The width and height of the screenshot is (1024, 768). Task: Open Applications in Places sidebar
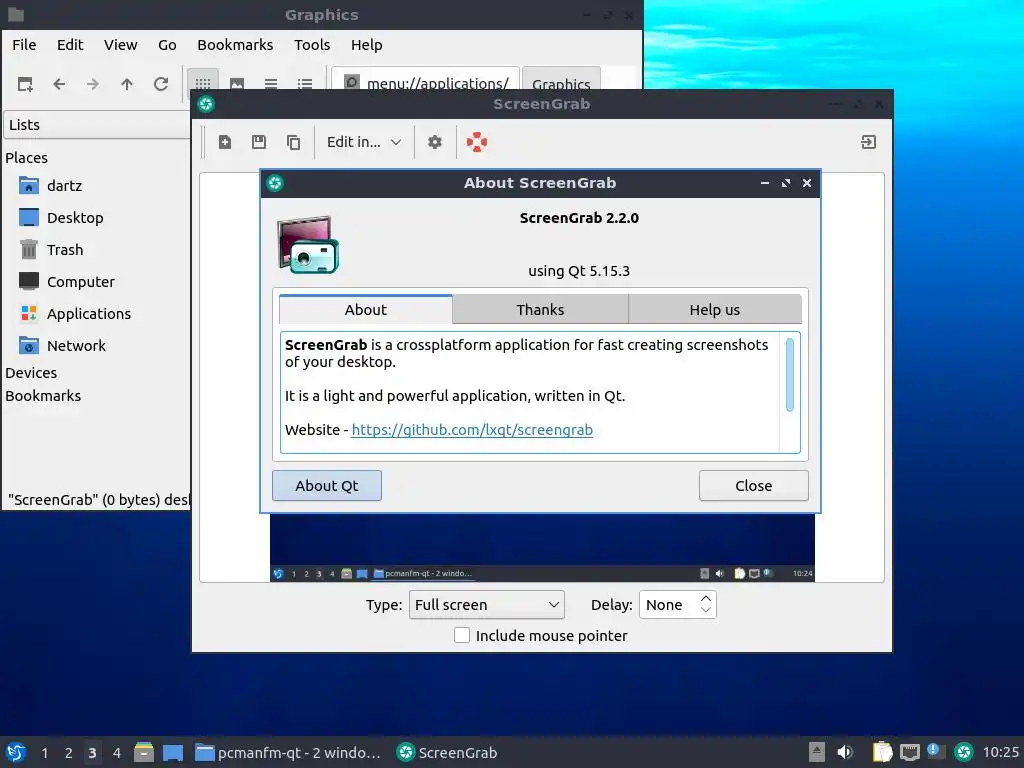[74, 313]
